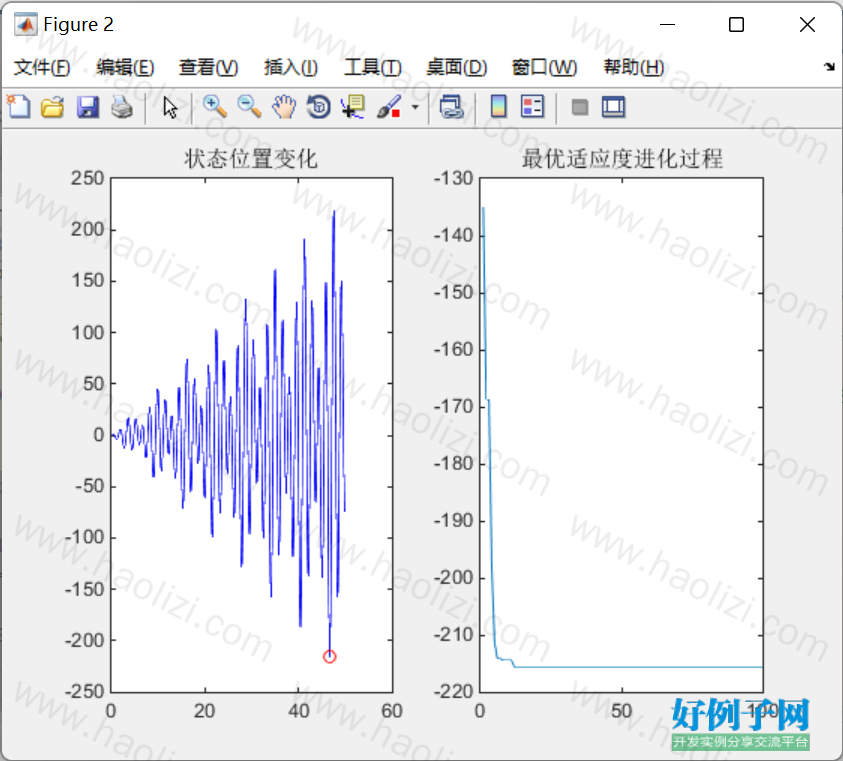Click the Show Plot Tools and Dock icon
Screen dimensions: 843x761
[x=613, y=106]
